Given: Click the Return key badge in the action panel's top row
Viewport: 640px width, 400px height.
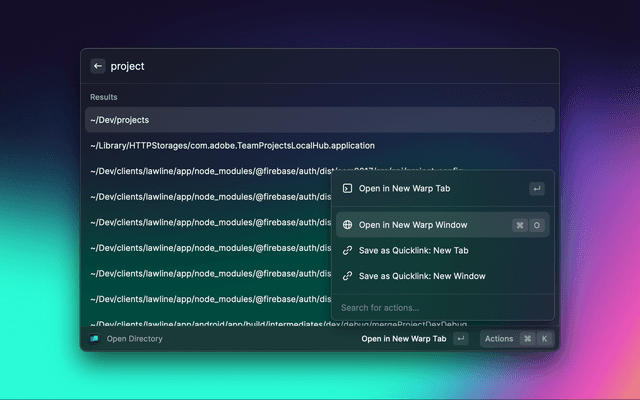Looking at the screenshot, I should [537, 188].
